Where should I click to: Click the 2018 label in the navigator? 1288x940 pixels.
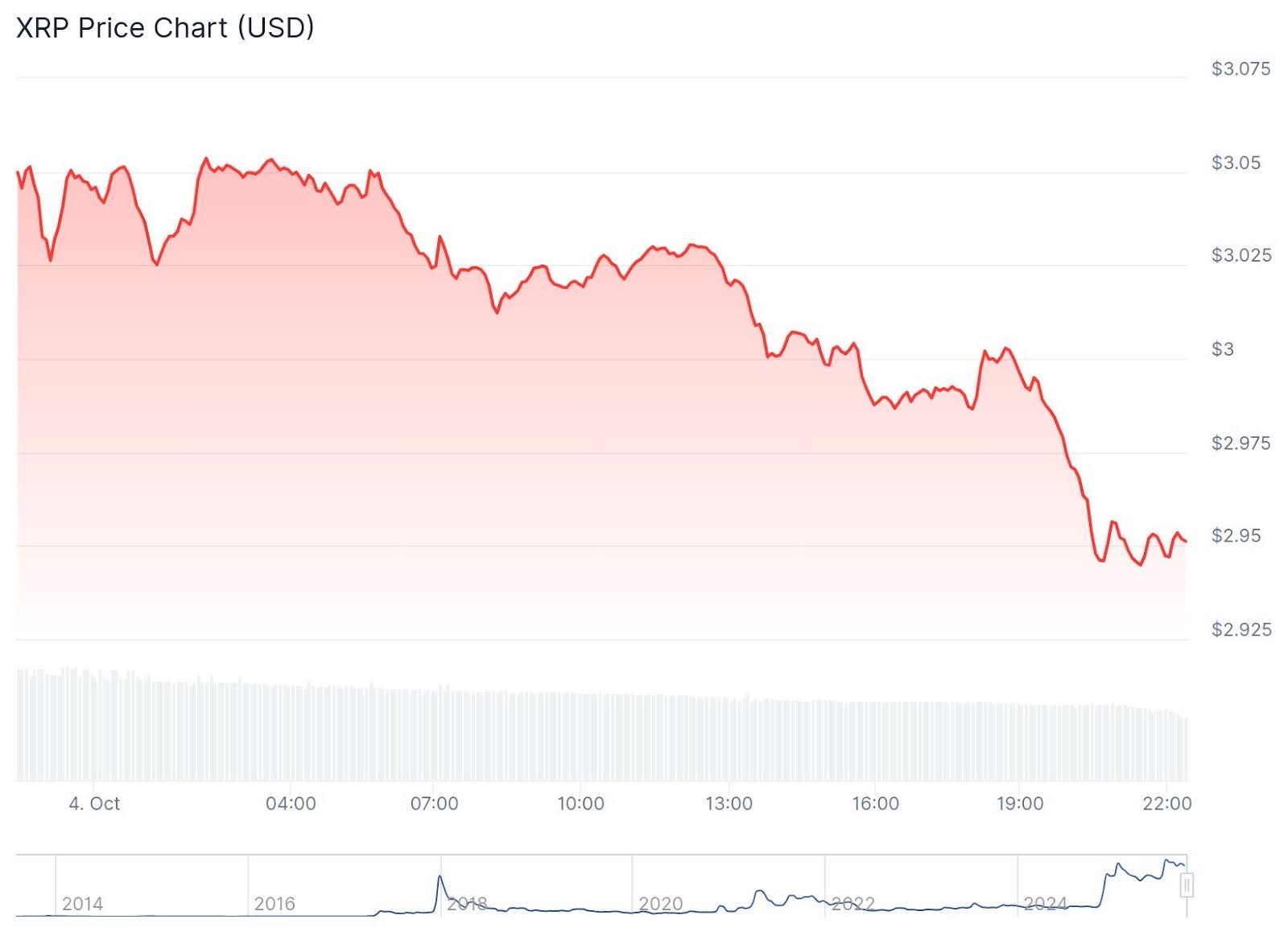click(467, 904)
